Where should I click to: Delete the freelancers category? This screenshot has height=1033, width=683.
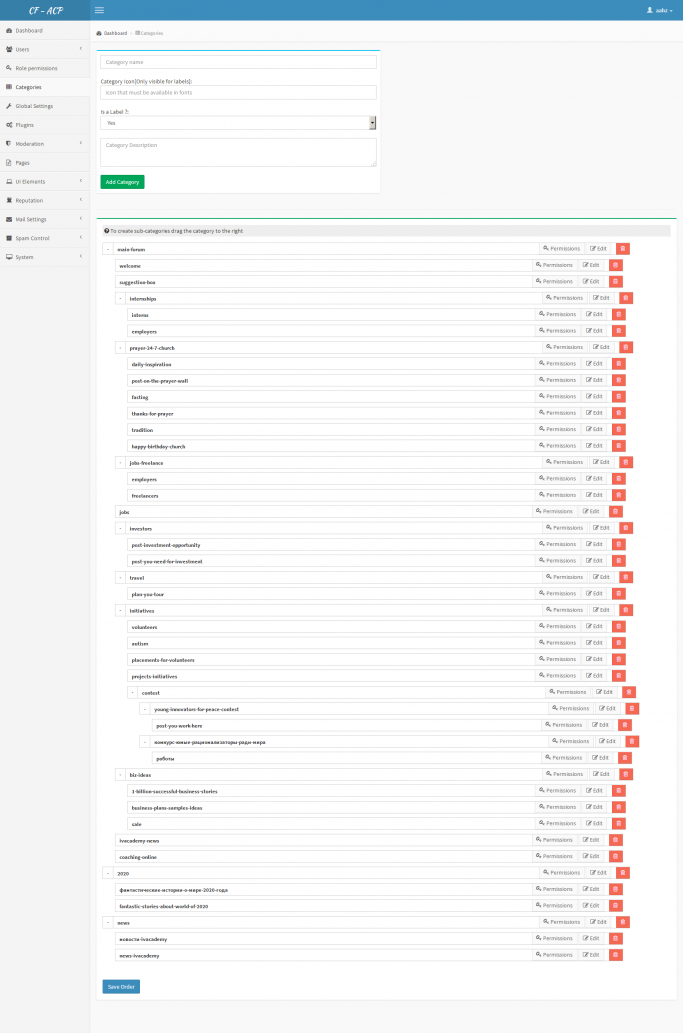(x=618, y=495)
